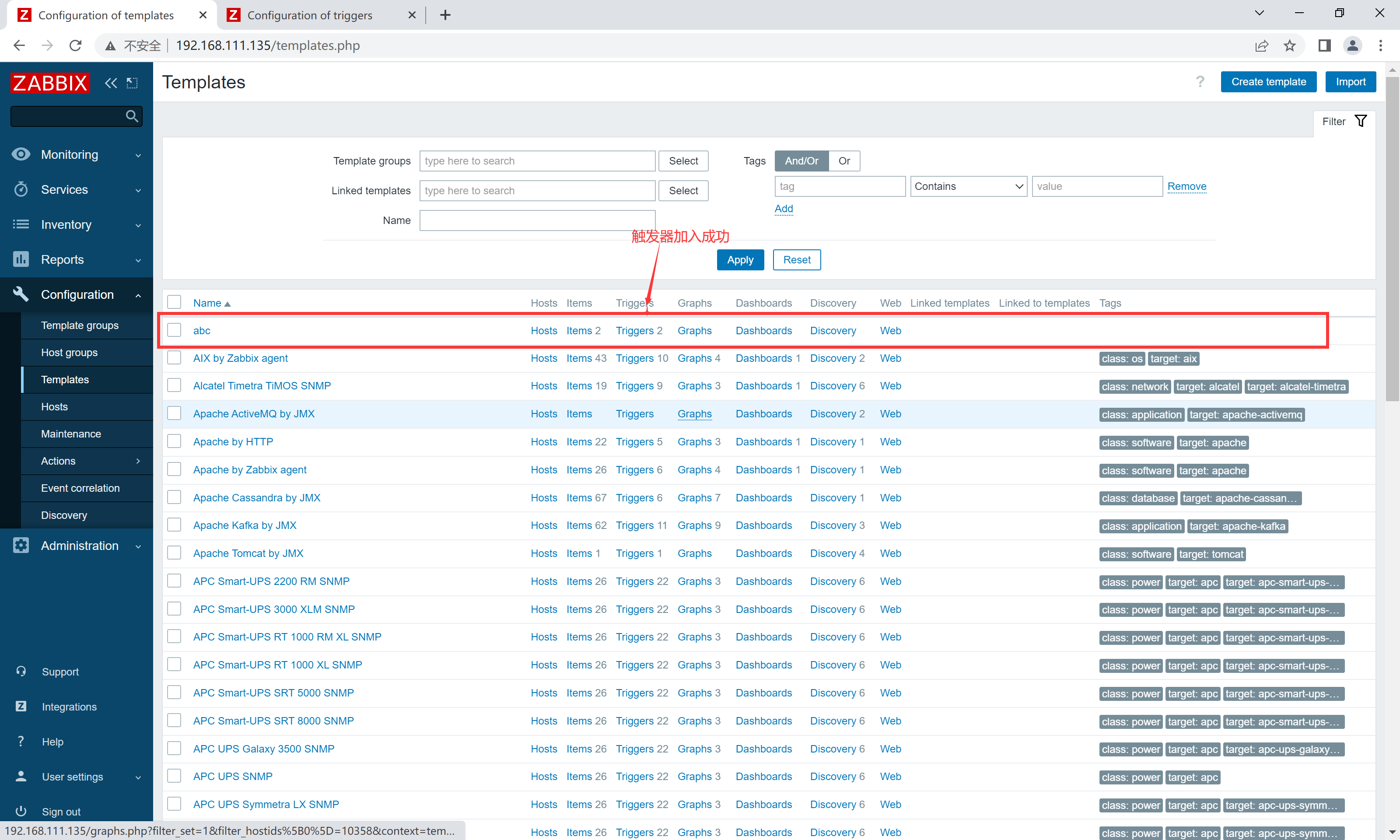Open the browser side panel icon
1400x840 pixels.
click(x=1324, y=45)
